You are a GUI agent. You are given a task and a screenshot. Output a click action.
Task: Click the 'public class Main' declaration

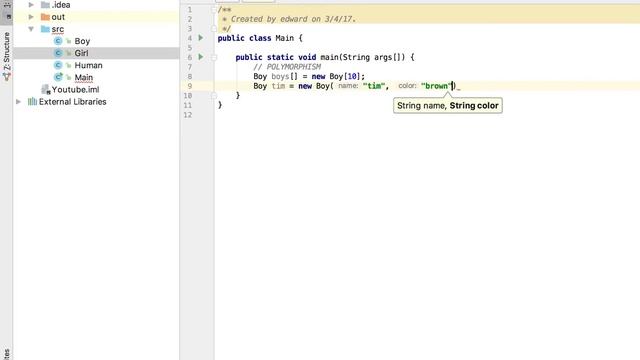(256, 38)
